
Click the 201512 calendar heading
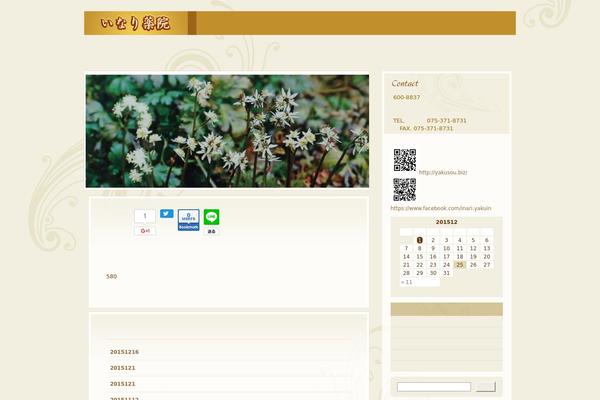click(x=446, y=222)
